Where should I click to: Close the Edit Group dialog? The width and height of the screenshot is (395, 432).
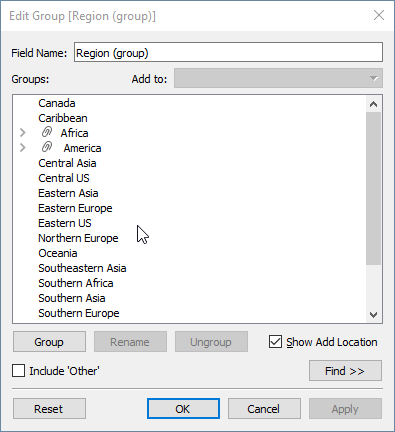click(379, 15)
